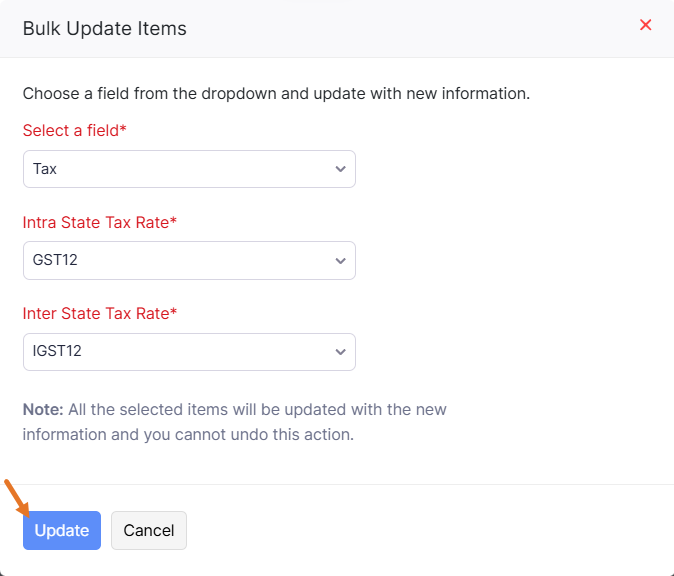Image resolution: width=674 pixels, height=576 pixels.
Task: Click the 'Inter State Tax Rate' label
Action: (99, 313)
